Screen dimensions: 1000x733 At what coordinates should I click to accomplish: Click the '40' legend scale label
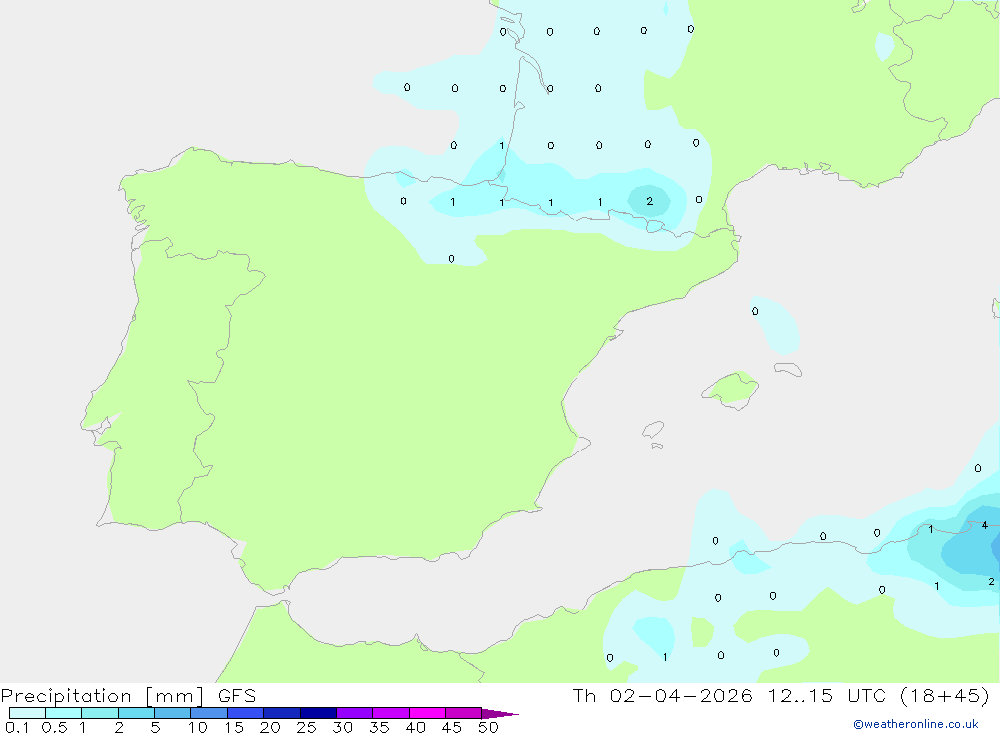point(416,727)
